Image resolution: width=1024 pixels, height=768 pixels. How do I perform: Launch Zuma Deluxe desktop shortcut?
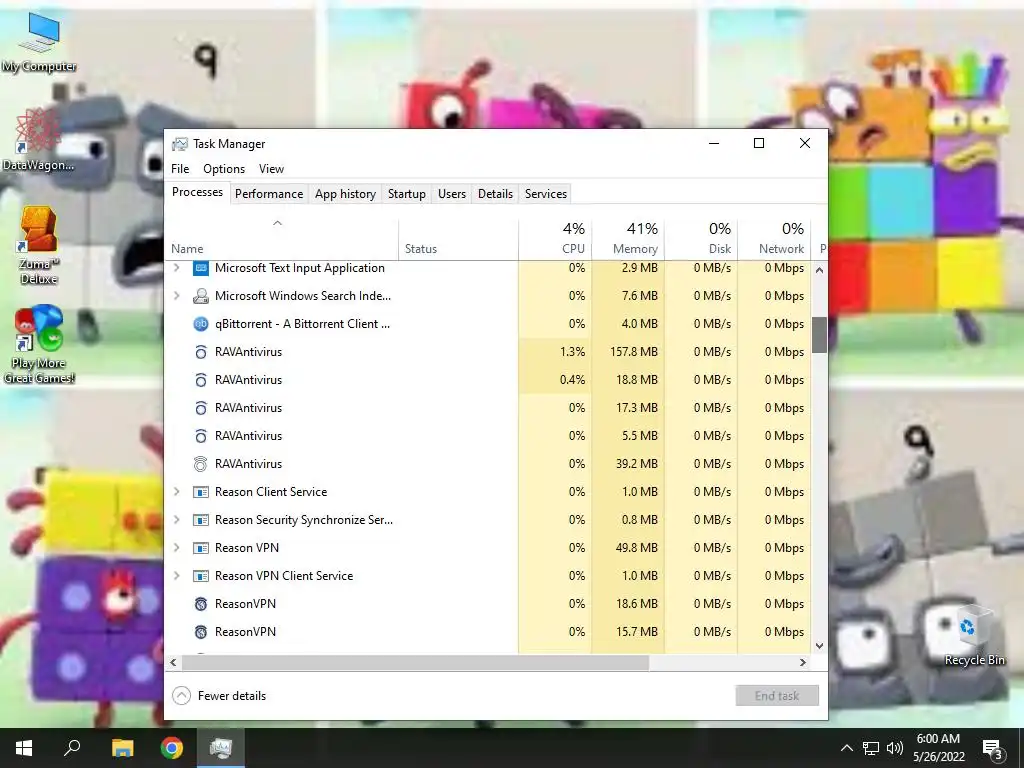[39, 246]
